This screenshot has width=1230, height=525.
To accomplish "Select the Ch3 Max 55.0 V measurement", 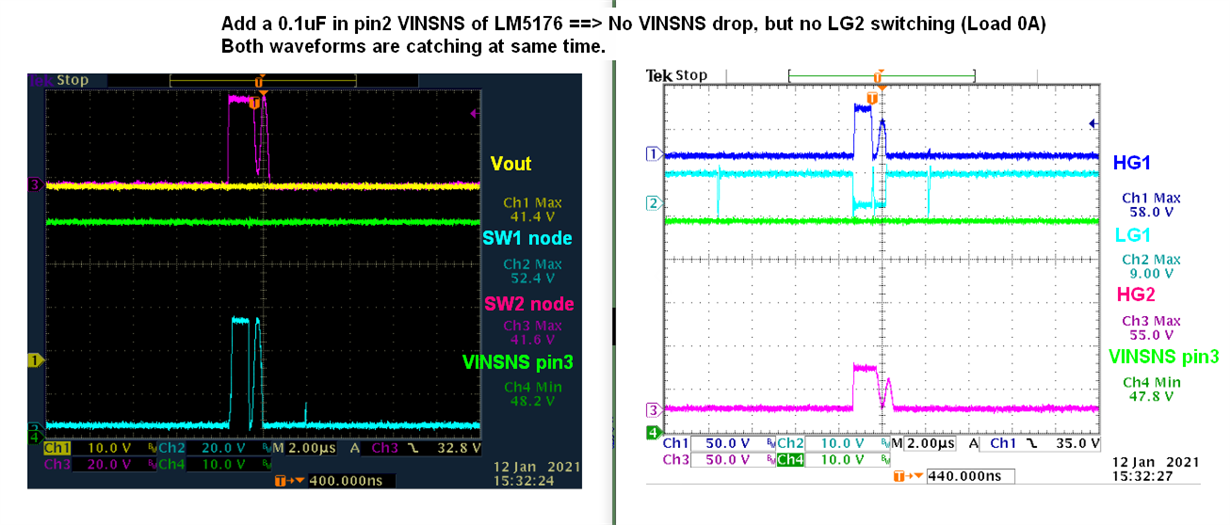I will point(1151,328).
